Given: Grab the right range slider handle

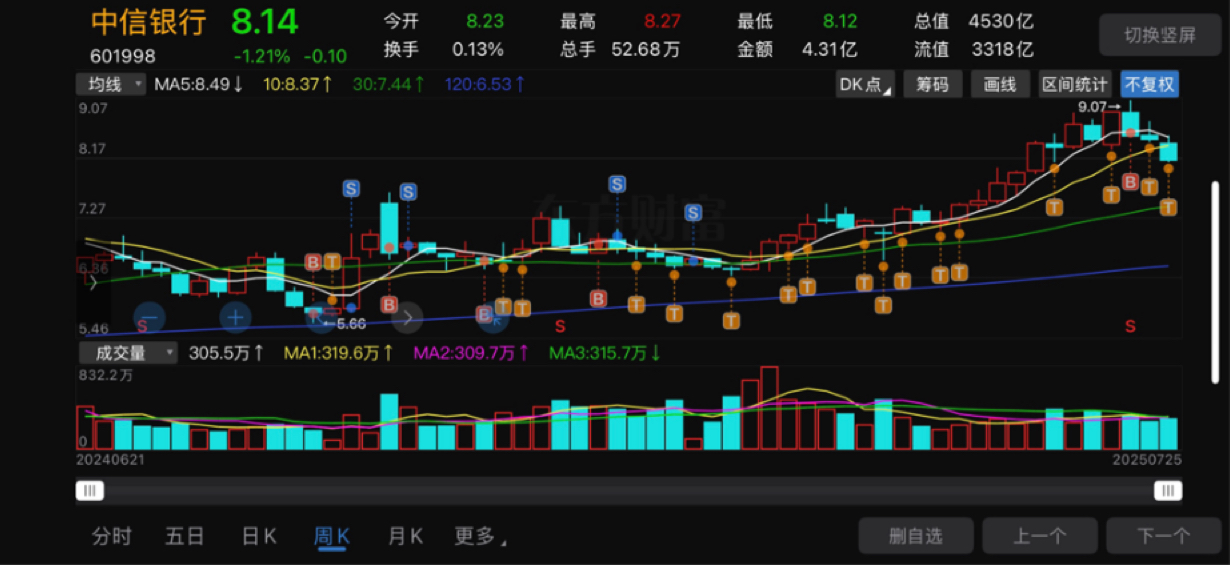Looking at the screenshot, I should click(1167, 490).
